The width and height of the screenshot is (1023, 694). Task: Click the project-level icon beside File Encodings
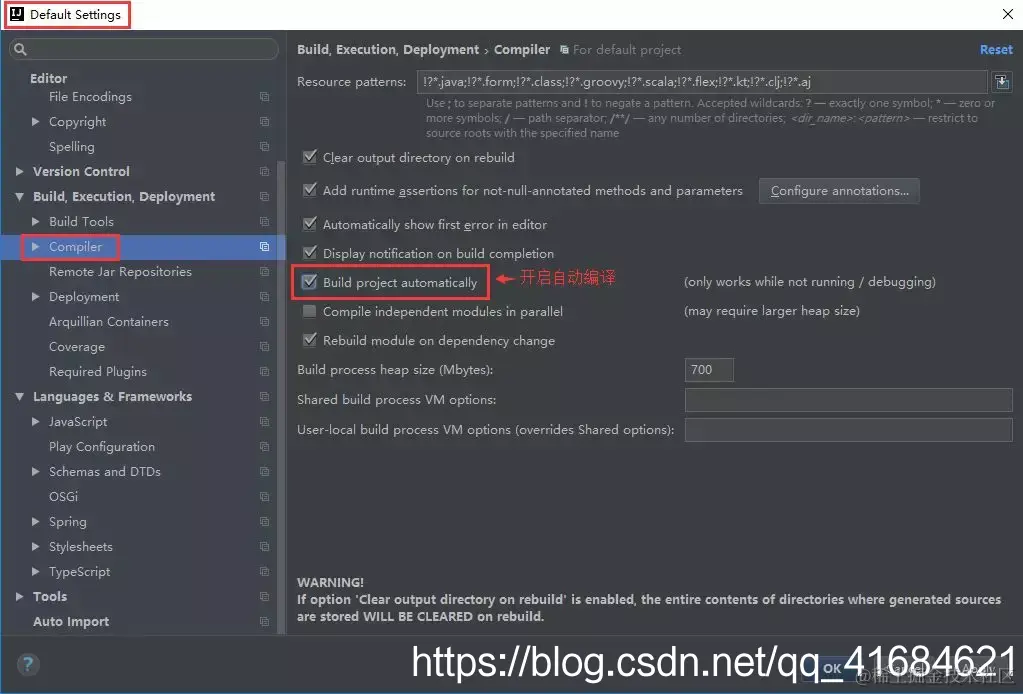click(x=264, y=97)
